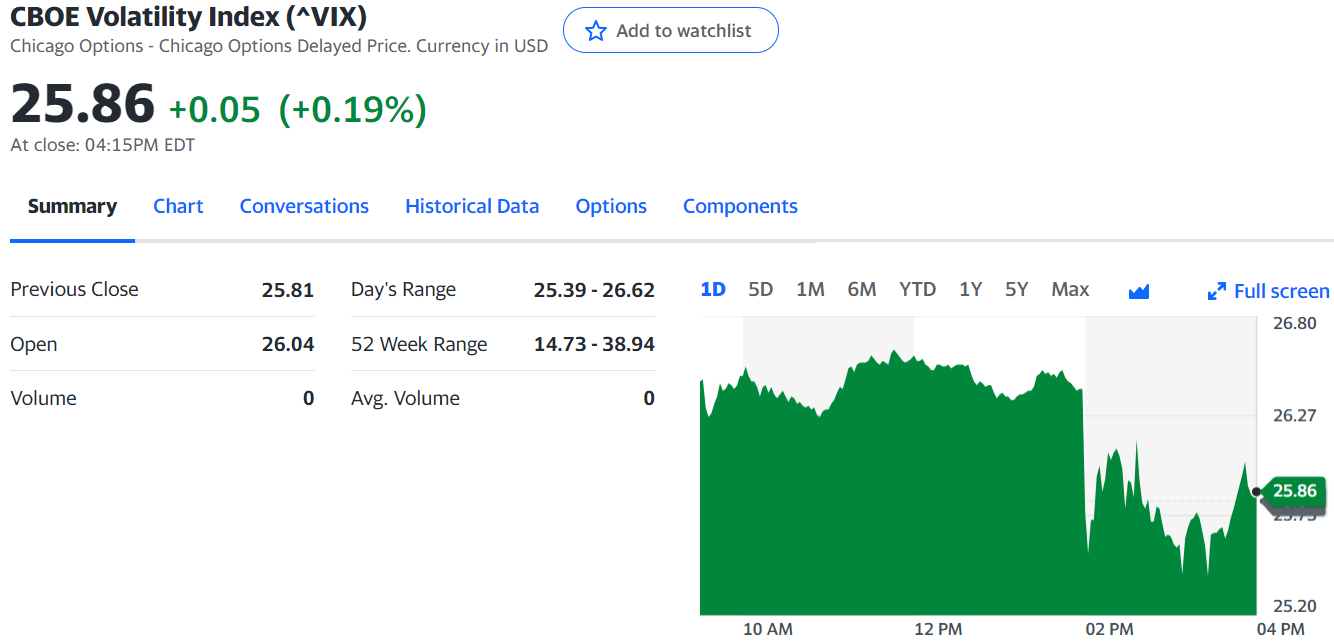Viewport: 1334px width, 641px height.
Task: Click the 26.04 open value
Action: (x=288, y=344)
